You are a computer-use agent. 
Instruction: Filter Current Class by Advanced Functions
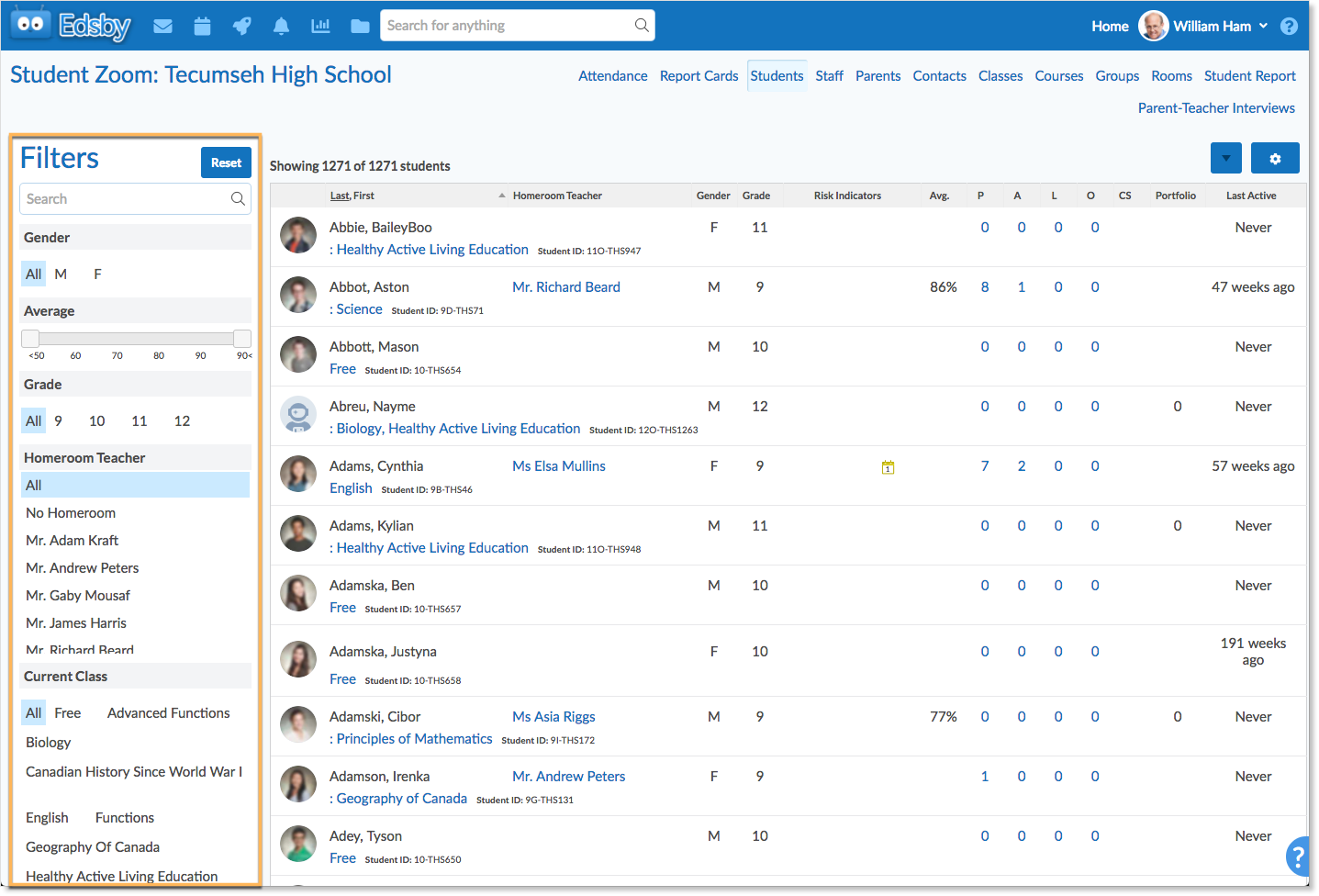[169, 712]
